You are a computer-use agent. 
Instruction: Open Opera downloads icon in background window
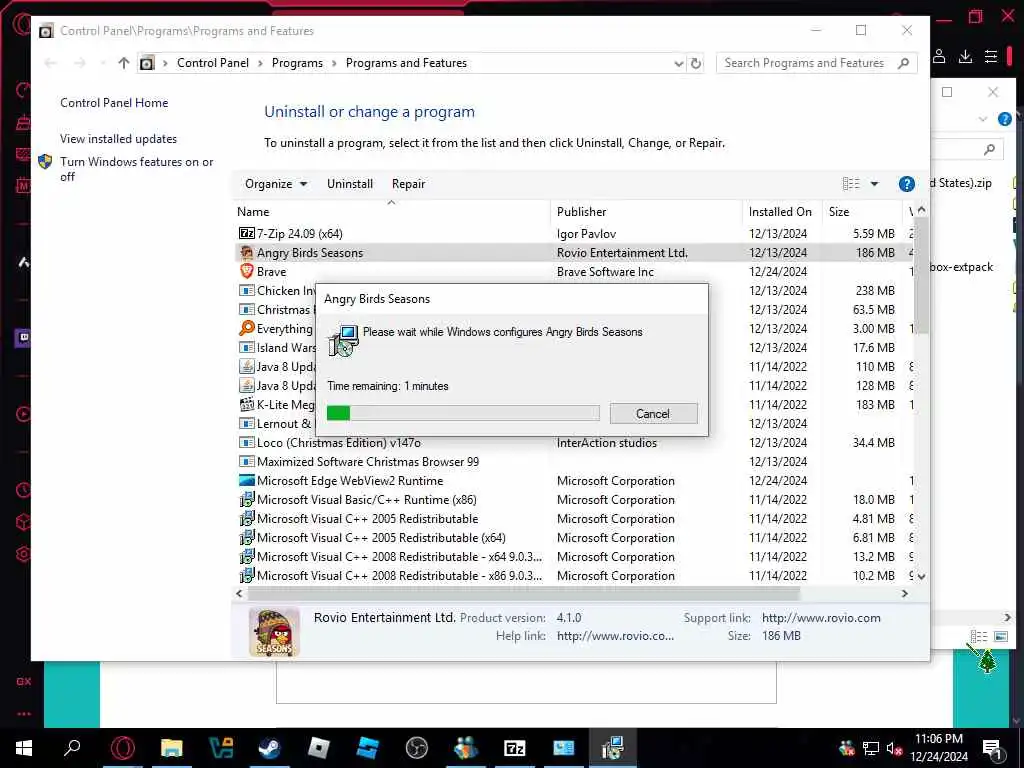[x=965, y=56]
